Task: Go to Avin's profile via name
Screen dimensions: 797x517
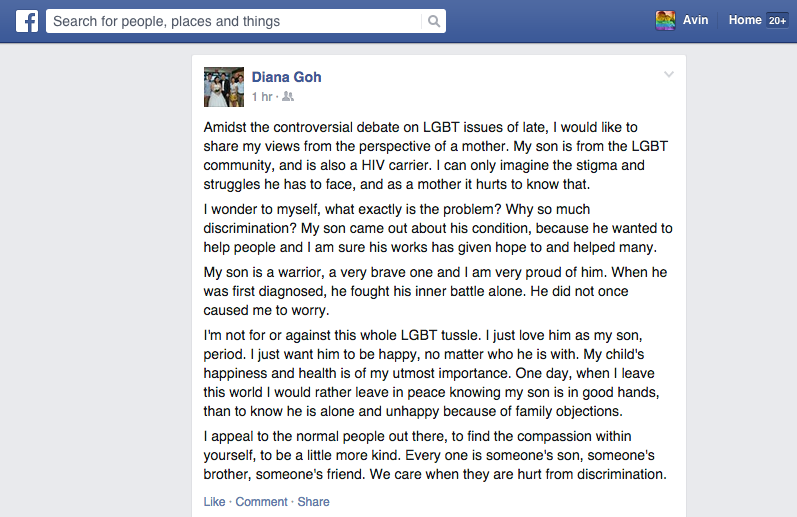Action: 695,20
